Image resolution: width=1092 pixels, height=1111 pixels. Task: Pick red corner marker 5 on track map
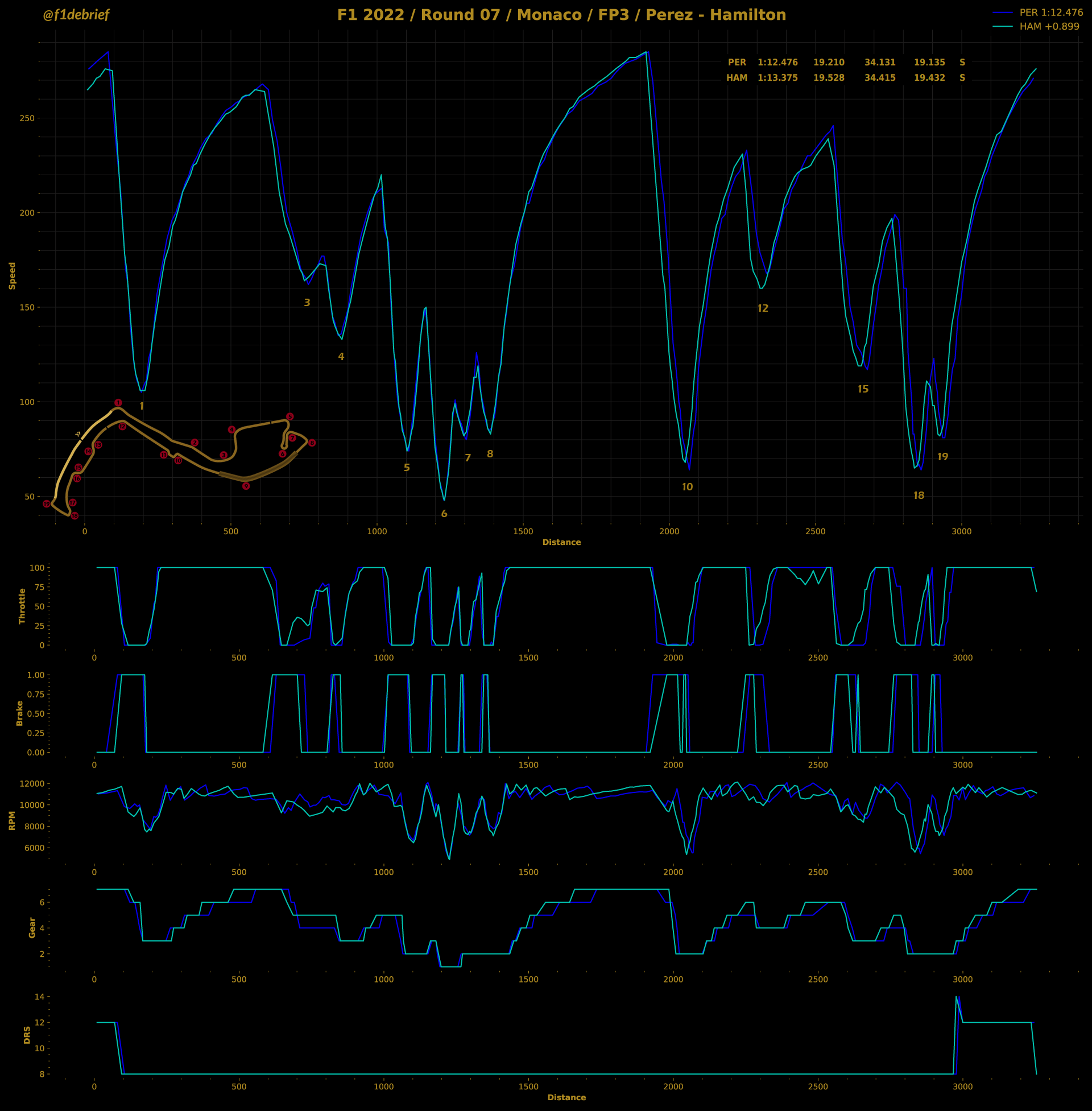point(289,416)
